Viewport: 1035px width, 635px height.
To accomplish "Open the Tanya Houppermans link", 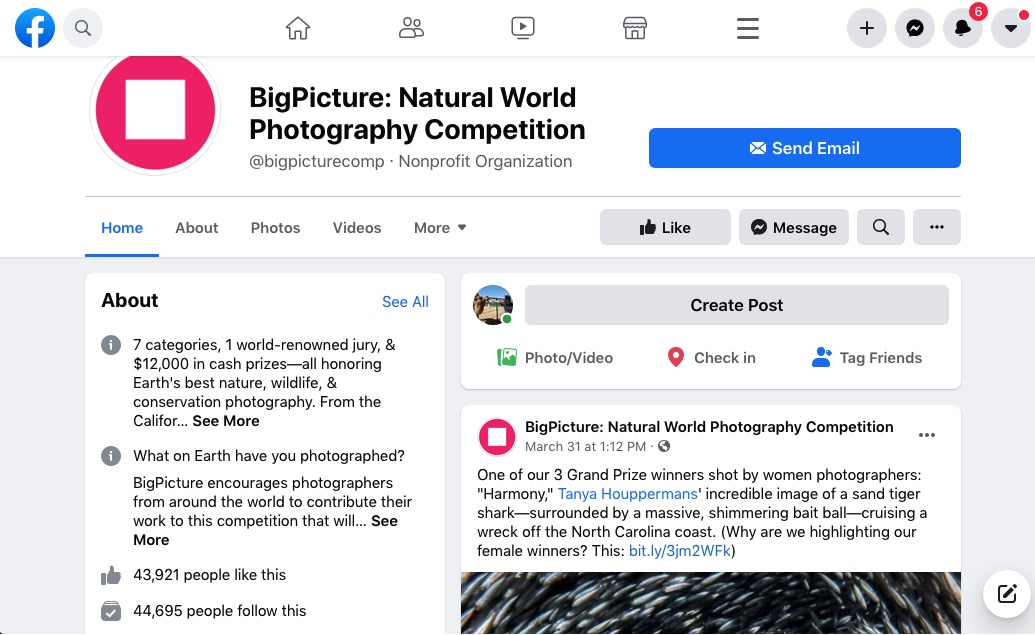I will pos(627,494).
